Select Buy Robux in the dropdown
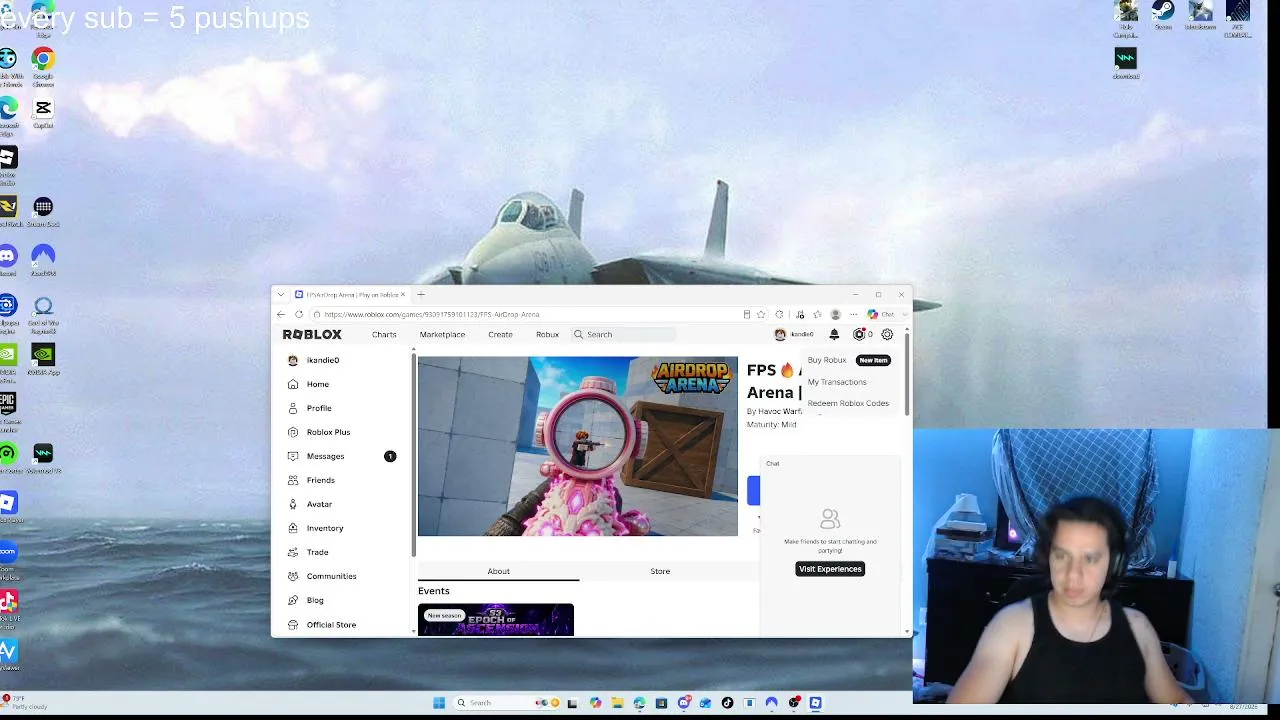Image resolution: width=1280 pixels, height=720 pixels. coord(827,360)
